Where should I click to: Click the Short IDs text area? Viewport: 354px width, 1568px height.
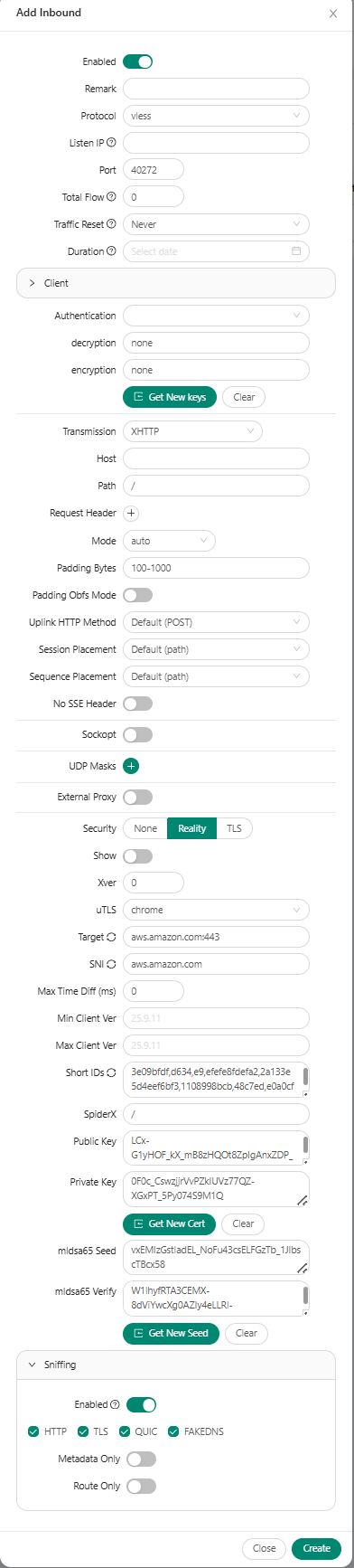click(216, 1079)
